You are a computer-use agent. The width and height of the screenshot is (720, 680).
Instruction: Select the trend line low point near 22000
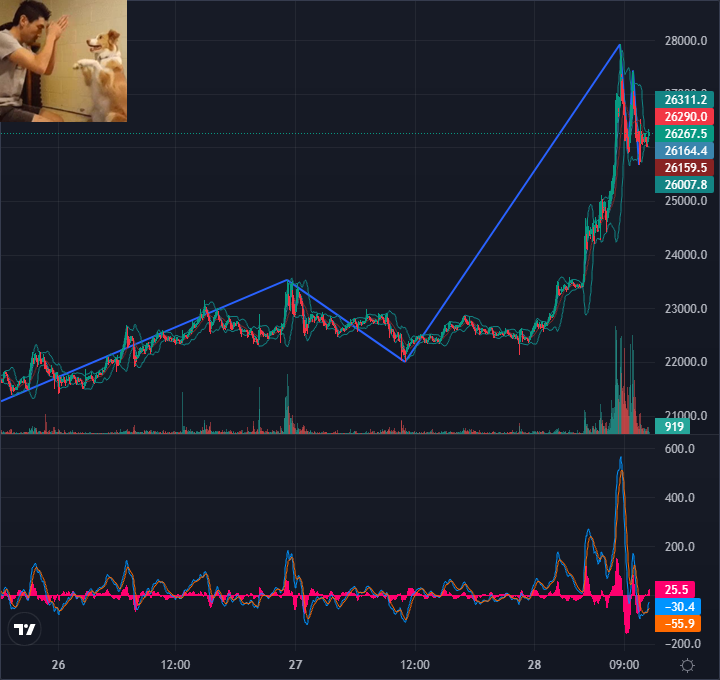coord(405,362)
